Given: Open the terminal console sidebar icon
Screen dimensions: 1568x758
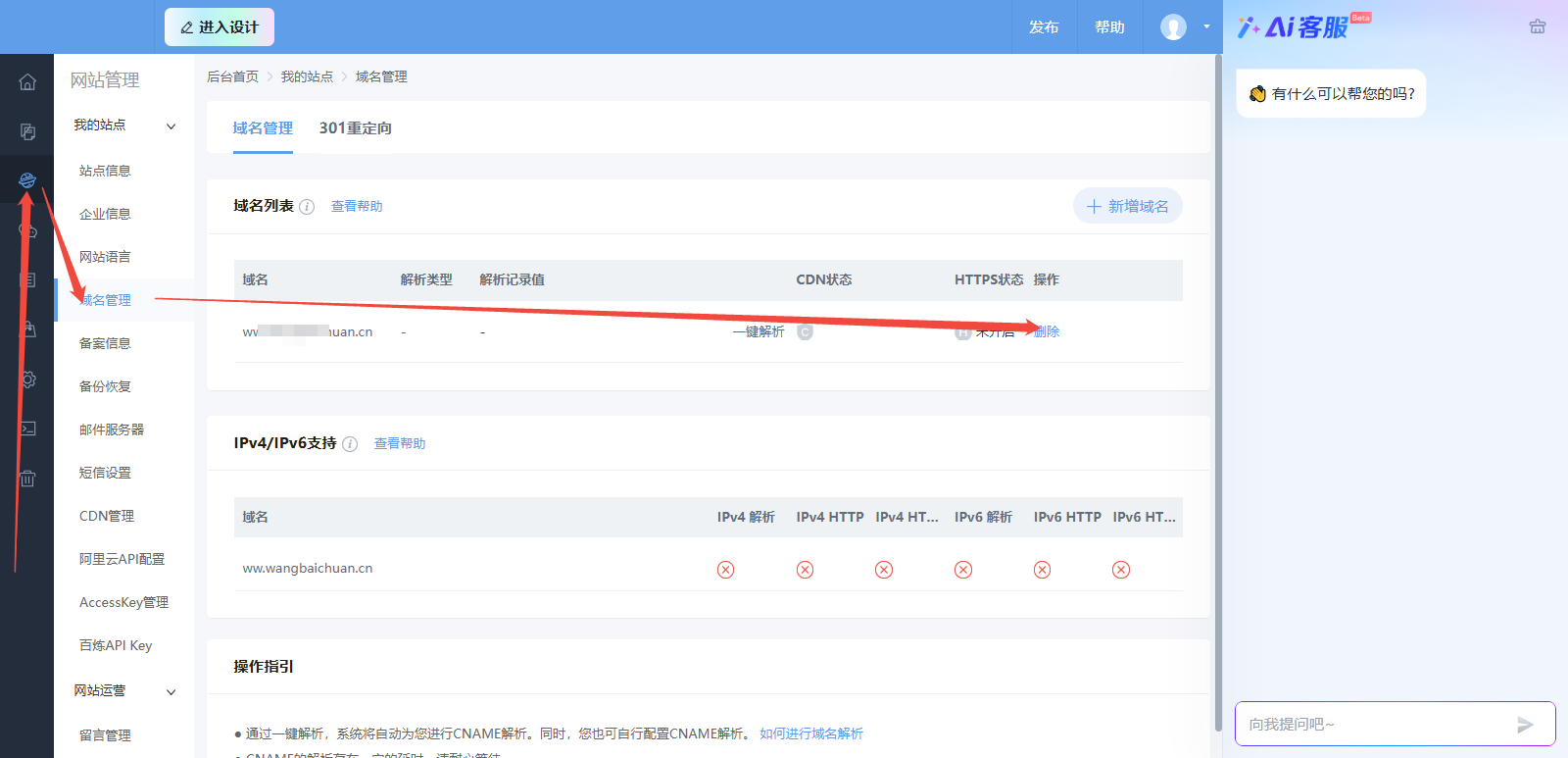Looking at the screenshot, I should tap(27, 429).
